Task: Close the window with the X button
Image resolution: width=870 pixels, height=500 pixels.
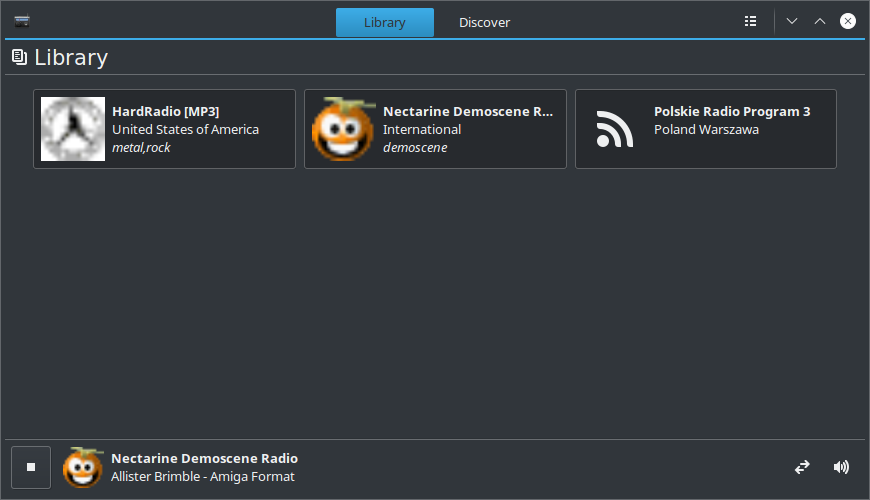Action: [x=847, y=21]
